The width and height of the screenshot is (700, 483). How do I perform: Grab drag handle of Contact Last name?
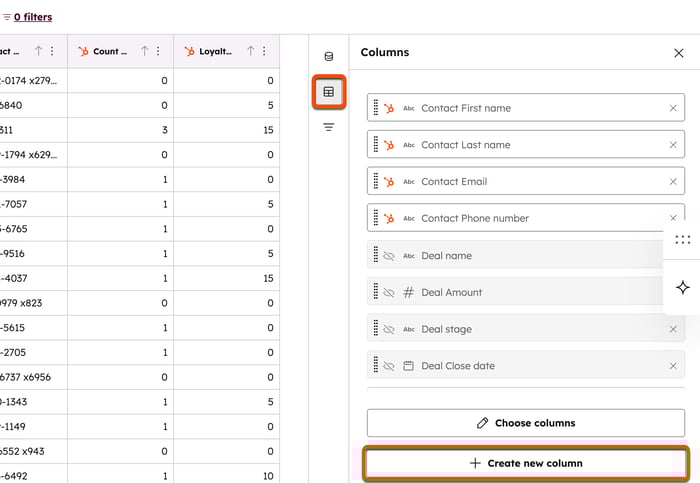click(375, 144)
